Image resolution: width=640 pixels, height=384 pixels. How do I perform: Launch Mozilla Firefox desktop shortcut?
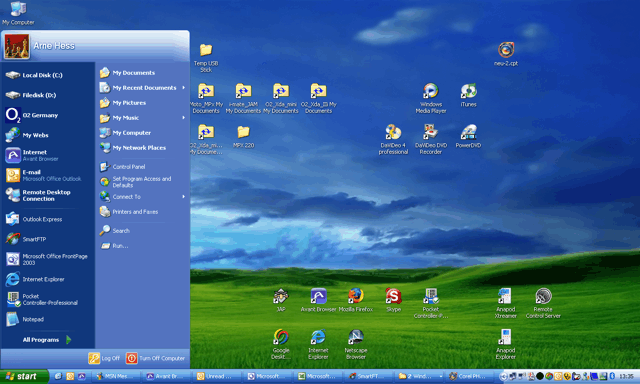coord(356,300)
